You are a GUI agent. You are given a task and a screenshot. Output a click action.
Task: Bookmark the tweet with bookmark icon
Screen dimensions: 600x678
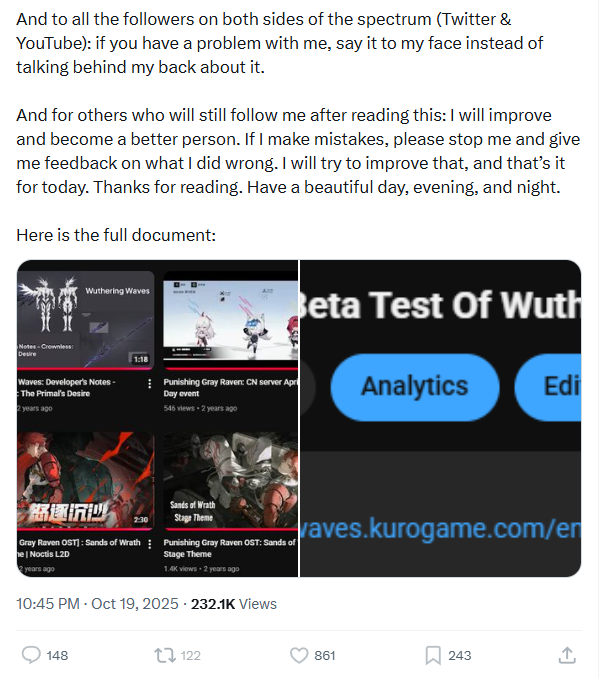433,655
